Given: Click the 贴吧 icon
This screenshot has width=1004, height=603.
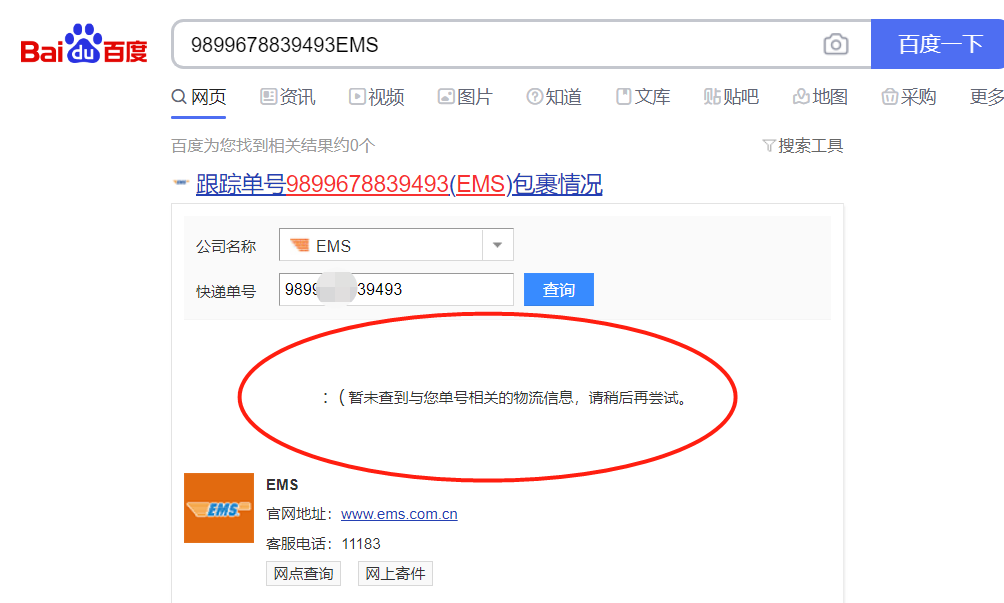Looking at the screenshot, I should coord(712,97).
